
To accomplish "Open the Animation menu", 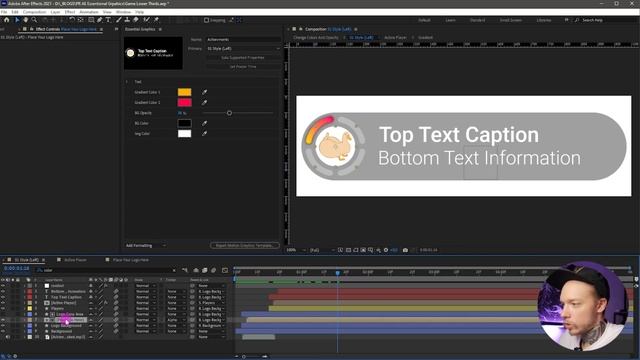I will coord(89,12).
